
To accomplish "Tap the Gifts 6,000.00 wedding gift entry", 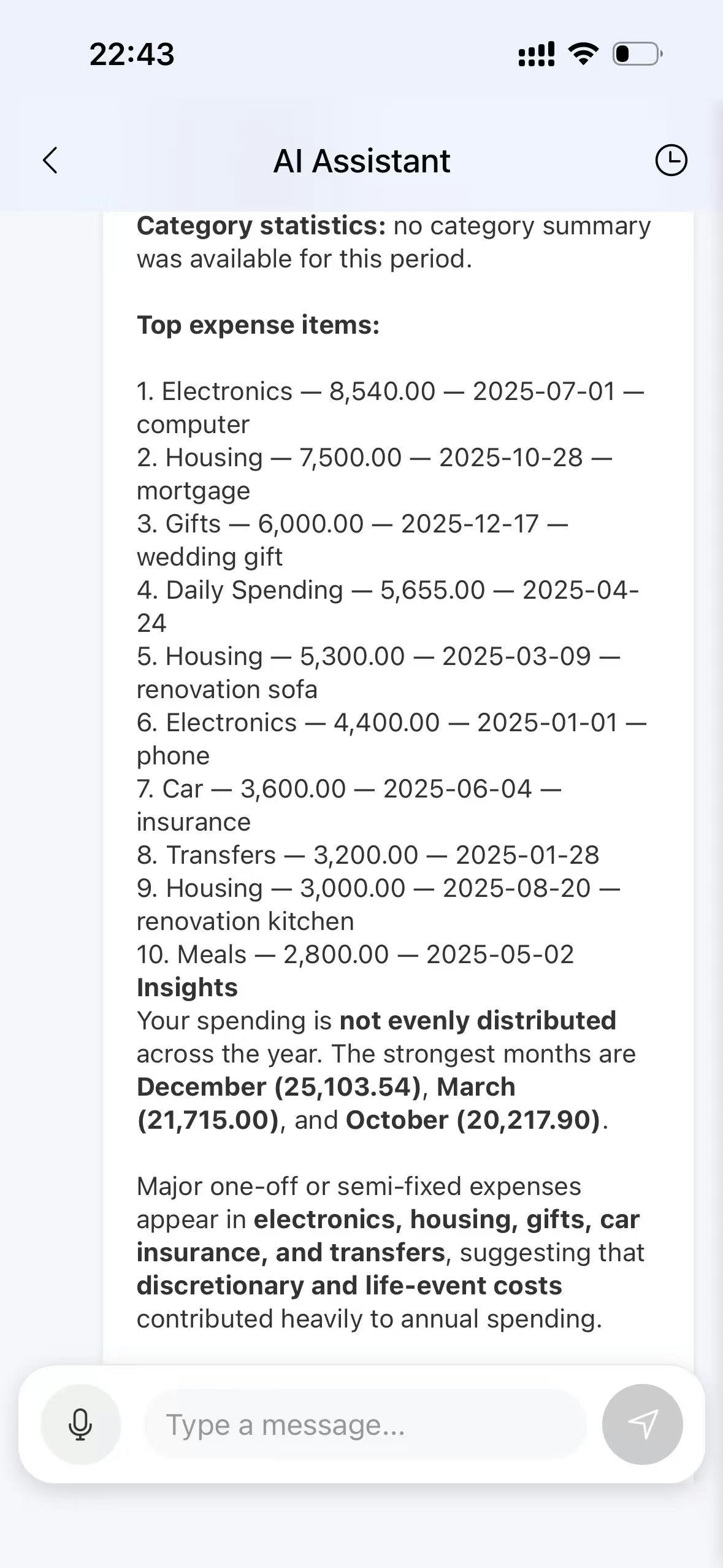I will [x=353, y=540].
